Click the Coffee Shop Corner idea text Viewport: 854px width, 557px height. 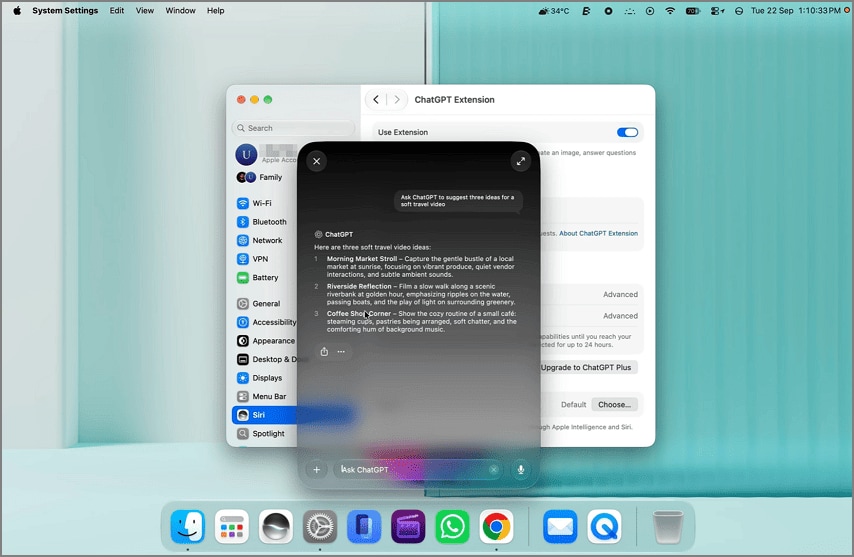coord(422,321)
